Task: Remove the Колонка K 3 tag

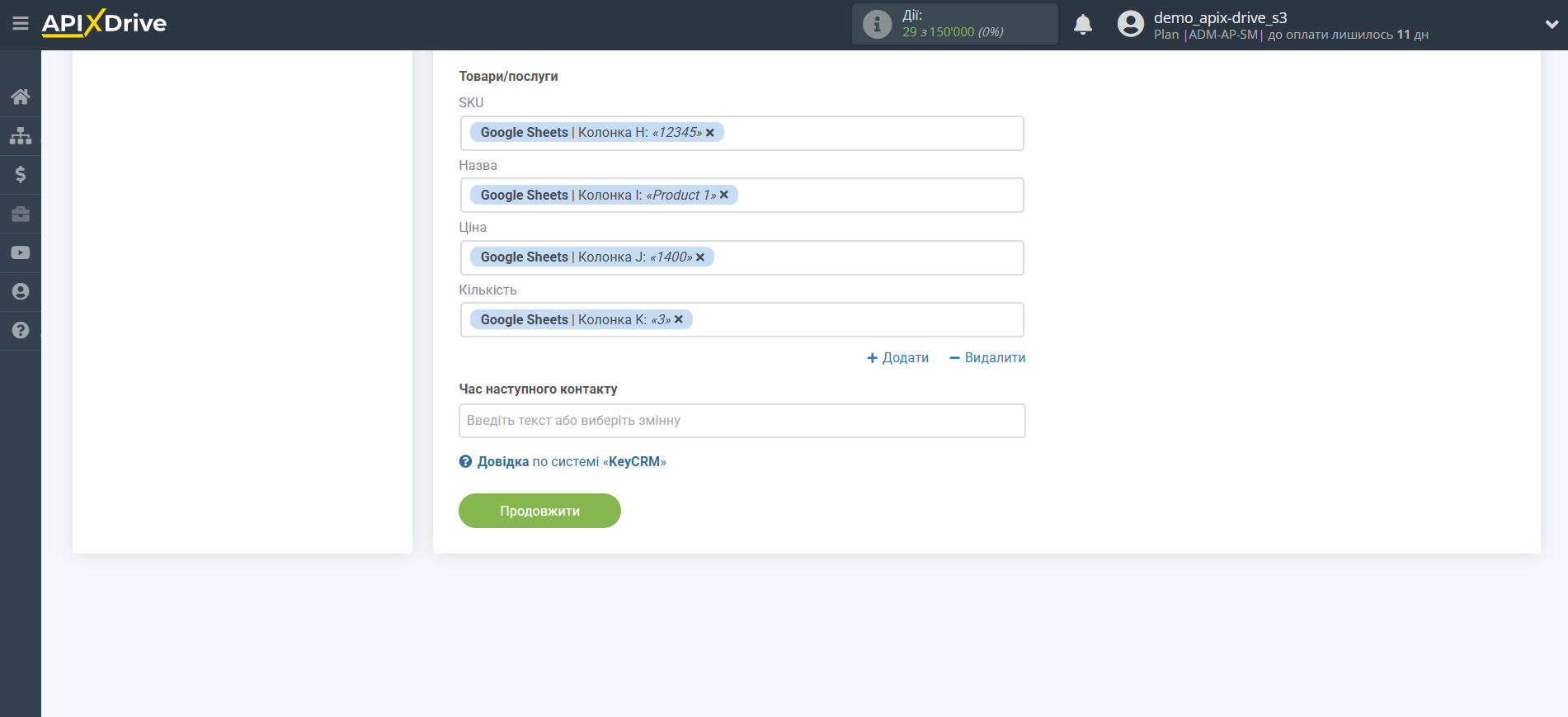Action: [679, 319]
